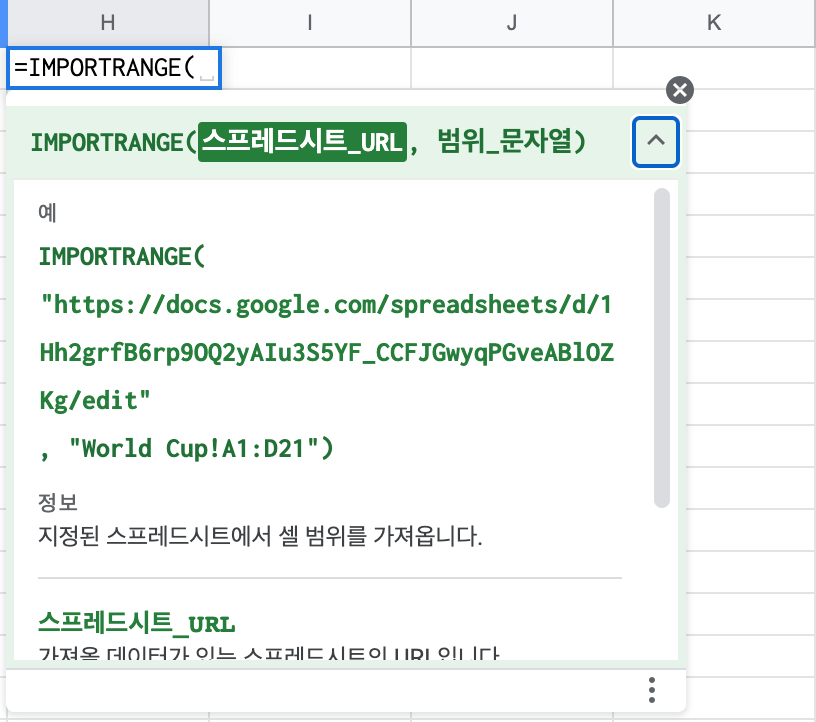Select column J header
This screenshot has height=722, width=816.
pos(511,22)
